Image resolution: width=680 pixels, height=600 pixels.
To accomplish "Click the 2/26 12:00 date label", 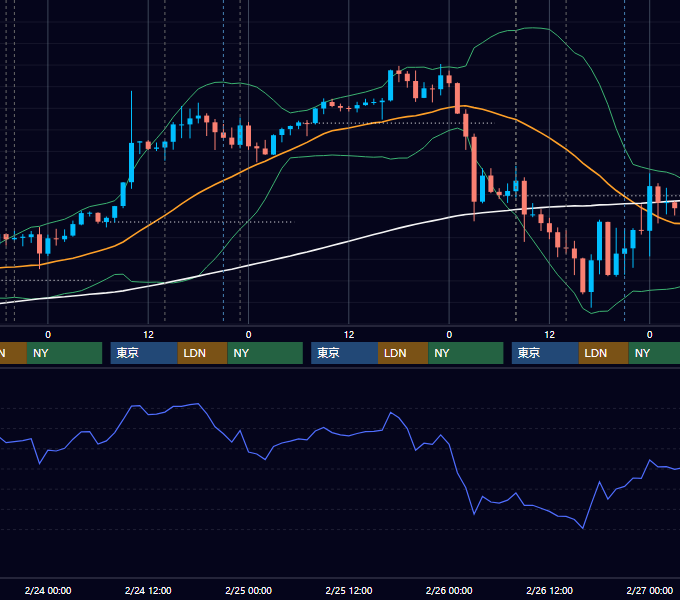I will click(549, 590).
